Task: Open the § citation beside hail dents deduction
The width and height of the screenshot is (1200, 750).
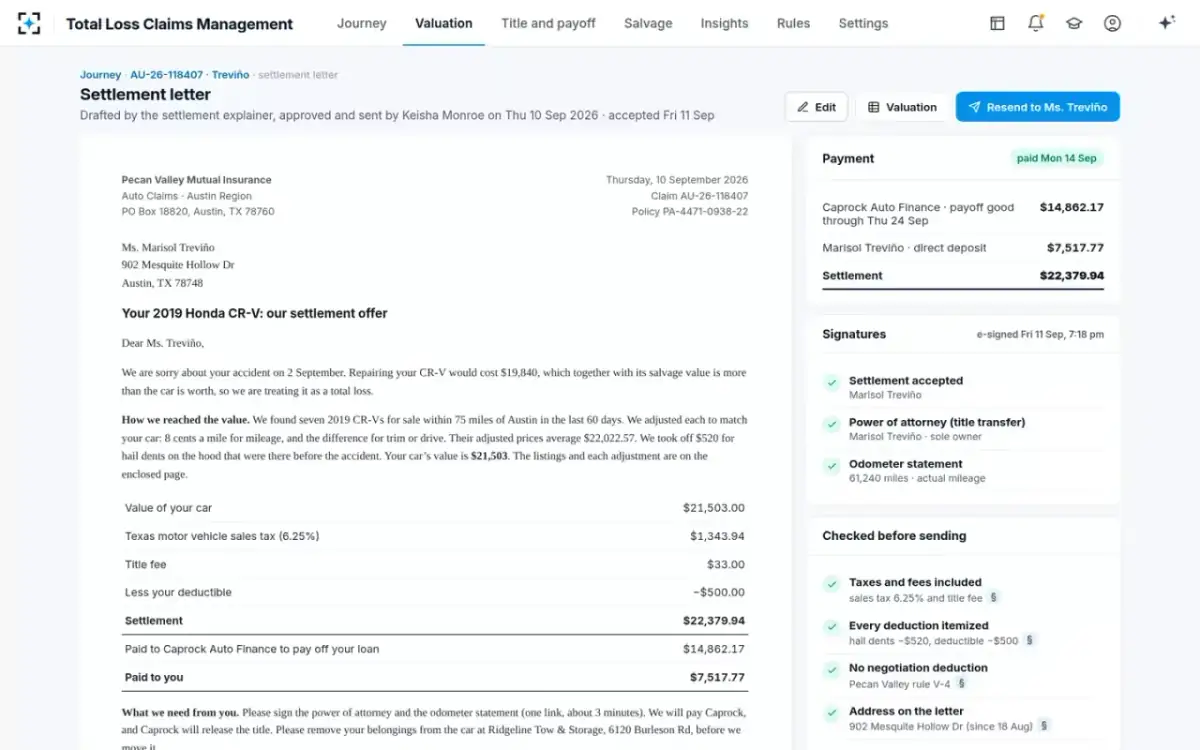Action: pos(1029,640)
